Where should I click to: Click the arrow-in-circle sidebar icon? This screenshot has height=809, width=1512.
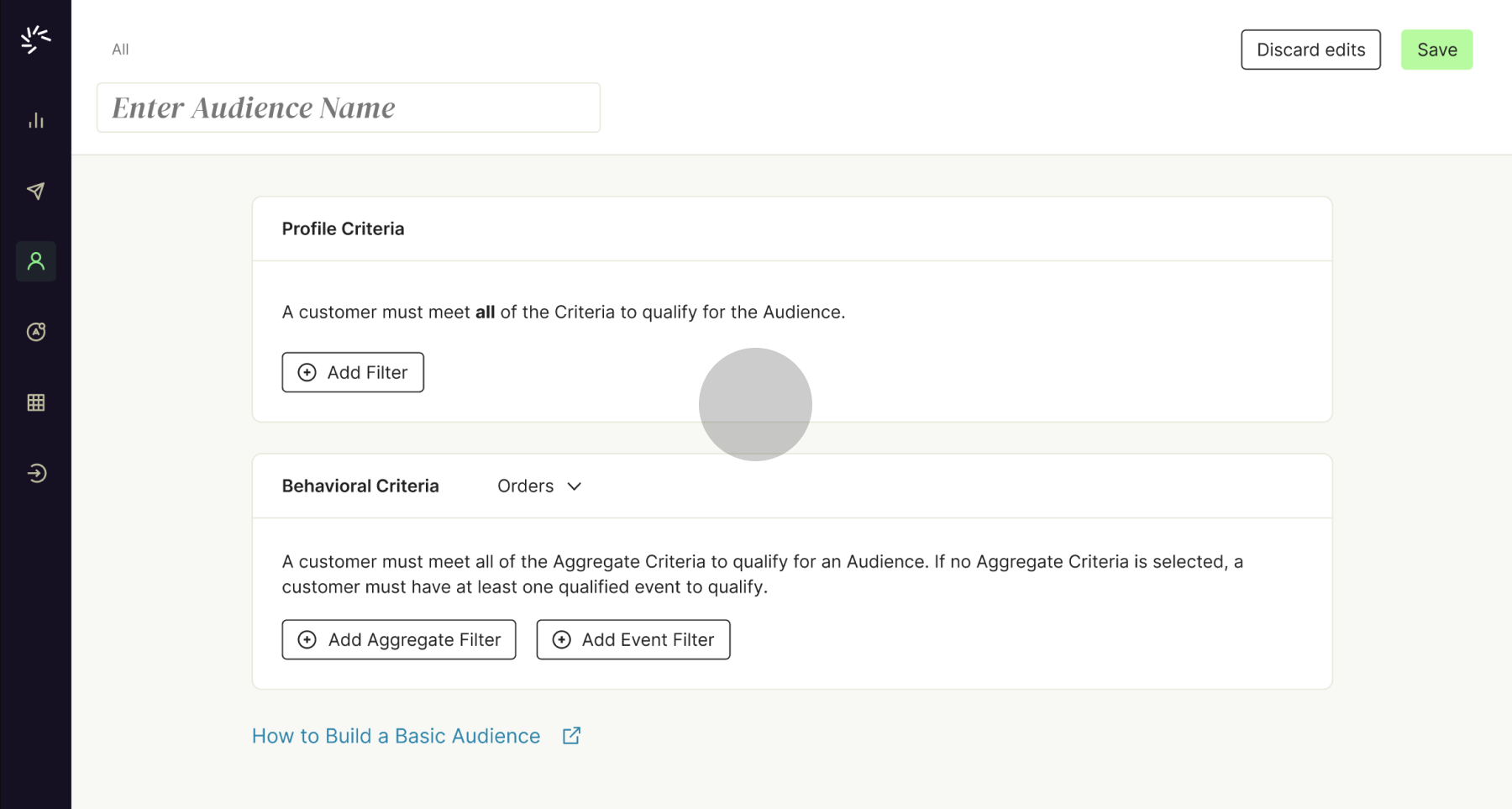36,473
